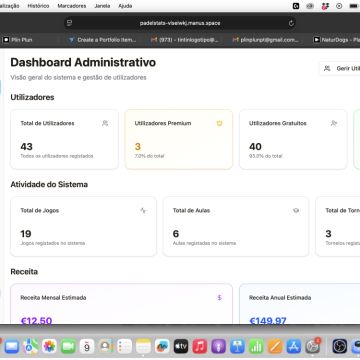This screenshot has width=360, height=360.
Task: Launch FaceTime from the Dock
Action: click(68, 347)
